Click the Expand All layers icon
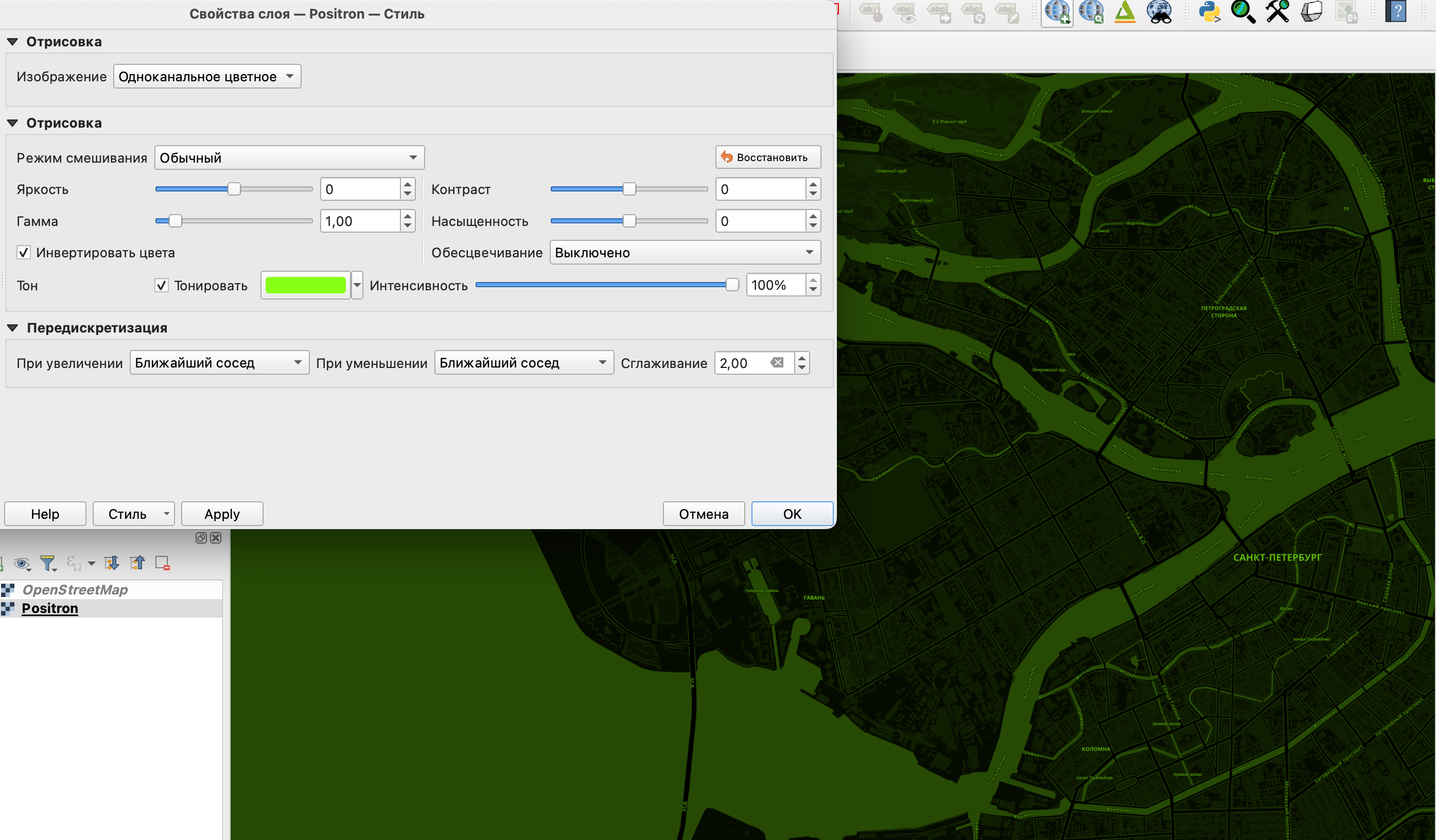This screenshot has height=840, width=1436. point(112,563)
